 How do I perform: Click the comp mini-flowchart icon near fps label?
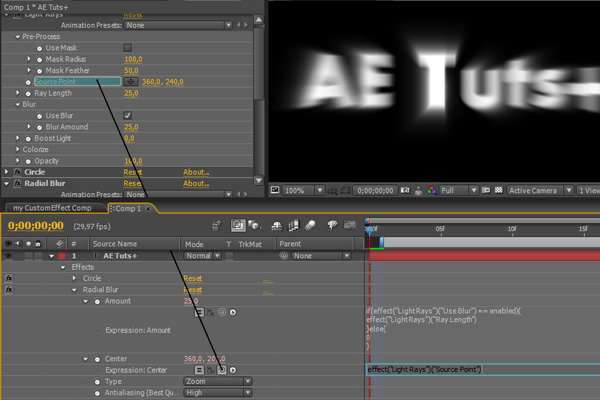coord(217,225)
